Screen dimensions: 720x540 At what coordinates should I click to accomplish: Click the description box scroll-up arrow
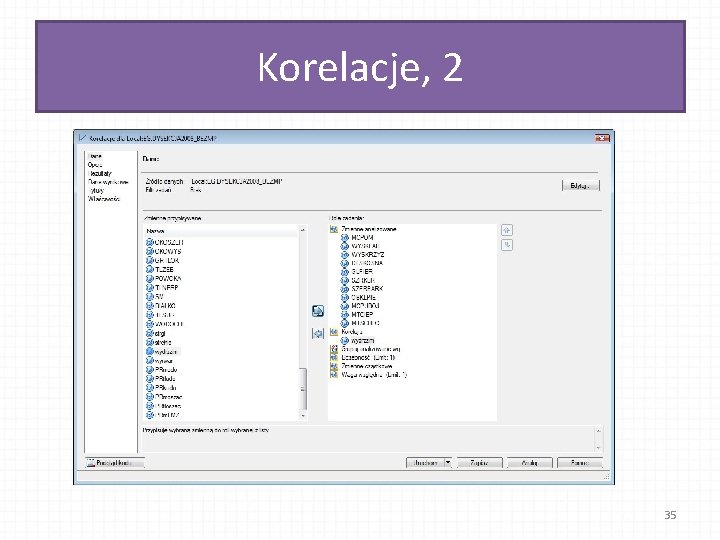click(x=598, y=431)
